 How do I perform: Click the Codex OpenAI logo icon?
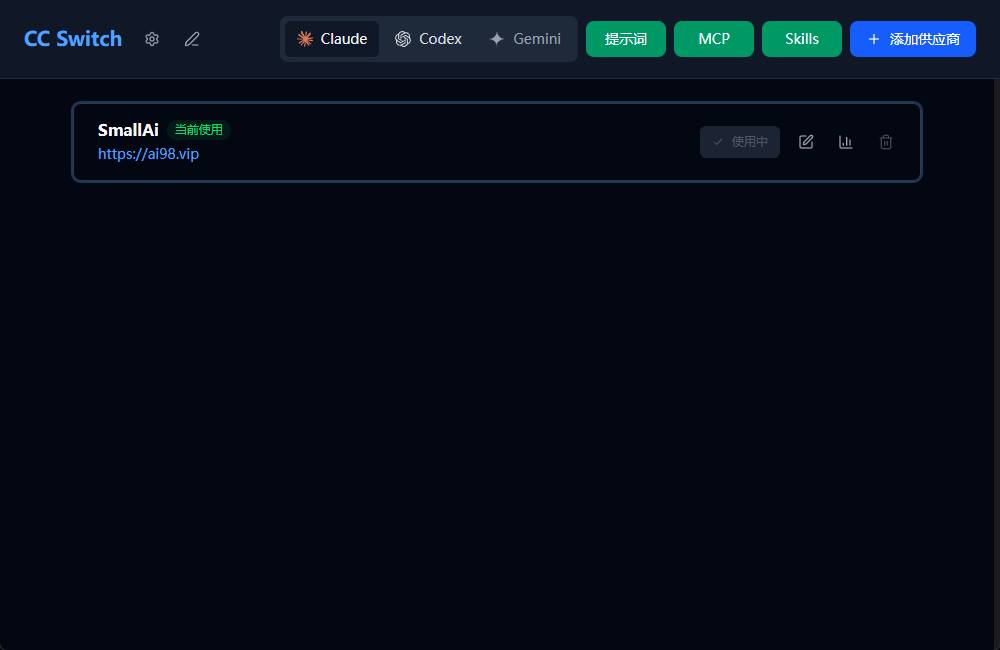point(403,39)
